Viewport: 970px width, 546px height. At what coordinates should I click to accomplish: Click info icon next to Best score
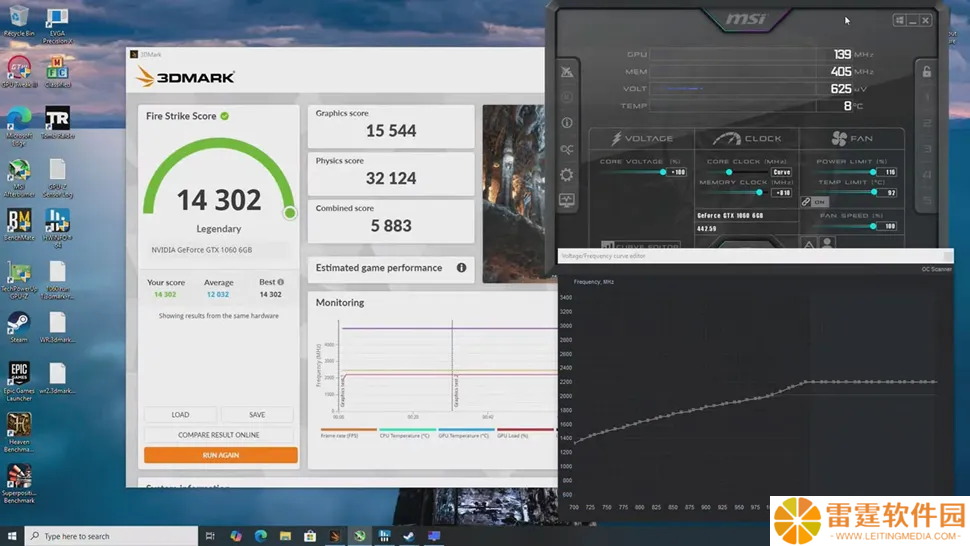[x=281, y=282]
